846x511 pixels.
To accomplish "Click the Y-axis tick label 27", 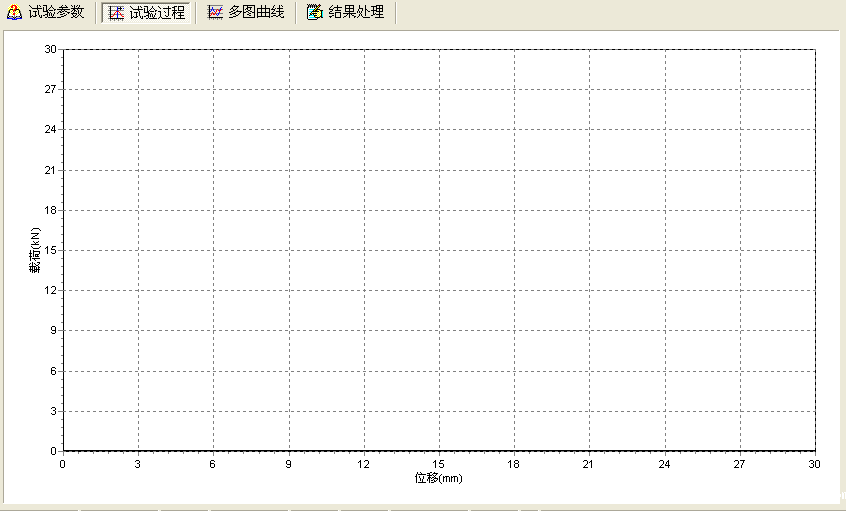I will point(49,90).
